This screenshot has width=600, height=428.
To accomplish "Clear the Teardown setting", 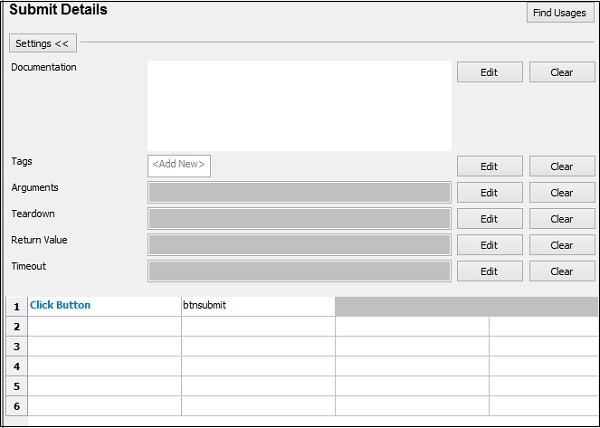I will click(561, 219).
